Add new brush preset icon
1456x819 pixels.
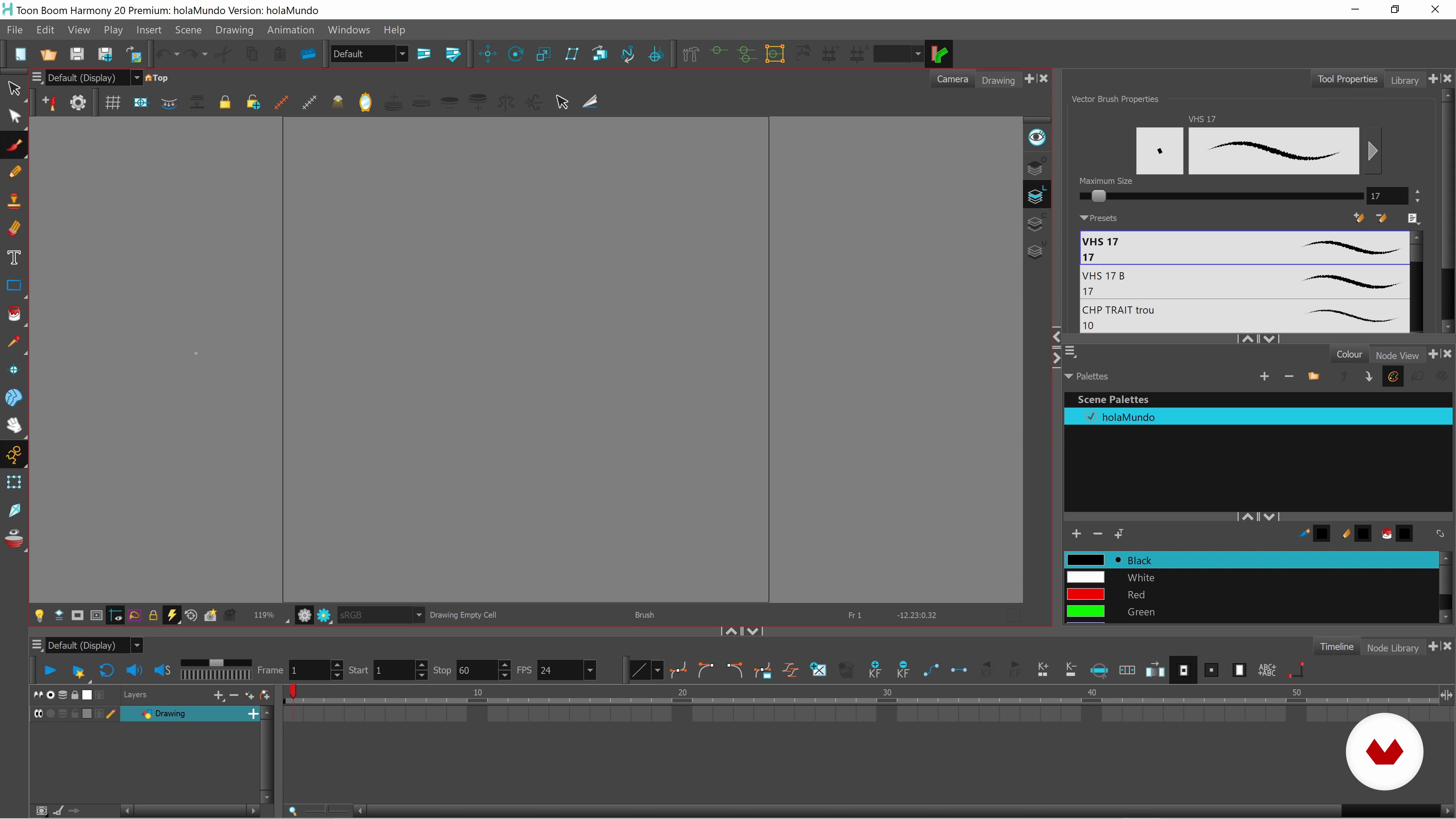pos(1359,218)
